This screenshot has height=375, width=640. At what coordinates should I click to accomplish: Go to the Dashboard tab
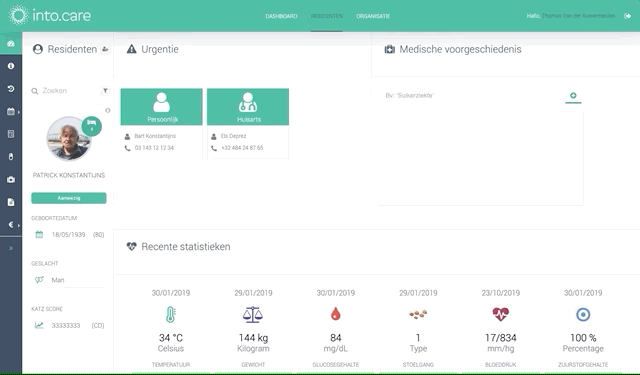pos(281,16)
